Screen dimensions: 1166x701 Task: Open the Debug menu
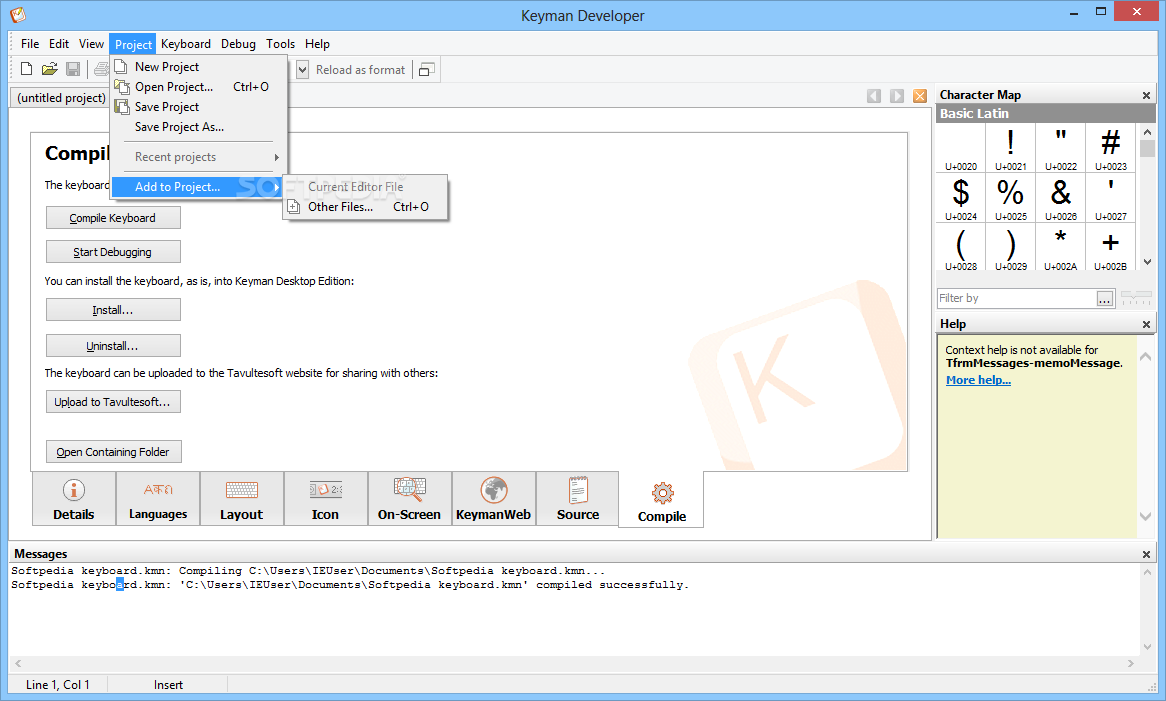point(238,44)
